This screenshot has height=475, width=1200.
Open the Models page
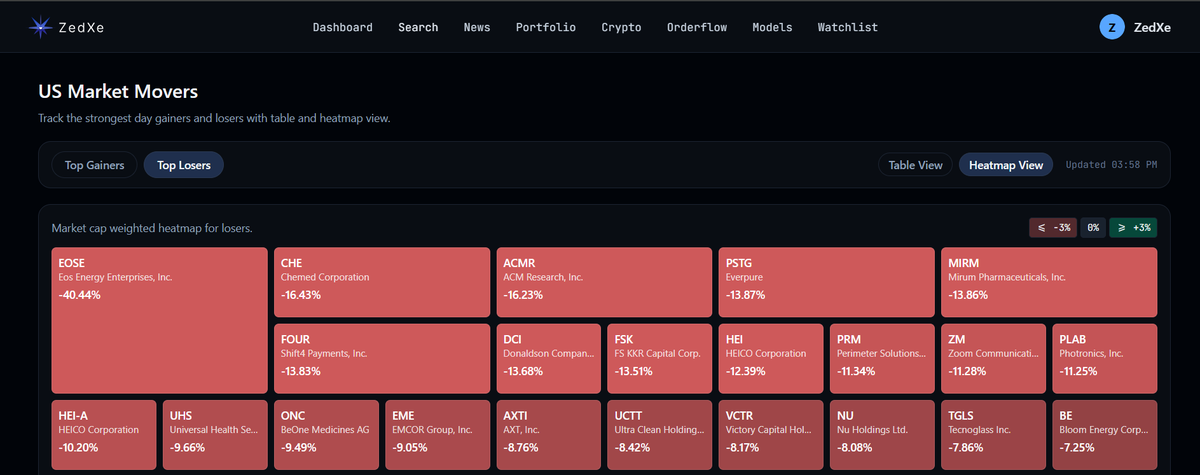(x=772, y=28)
